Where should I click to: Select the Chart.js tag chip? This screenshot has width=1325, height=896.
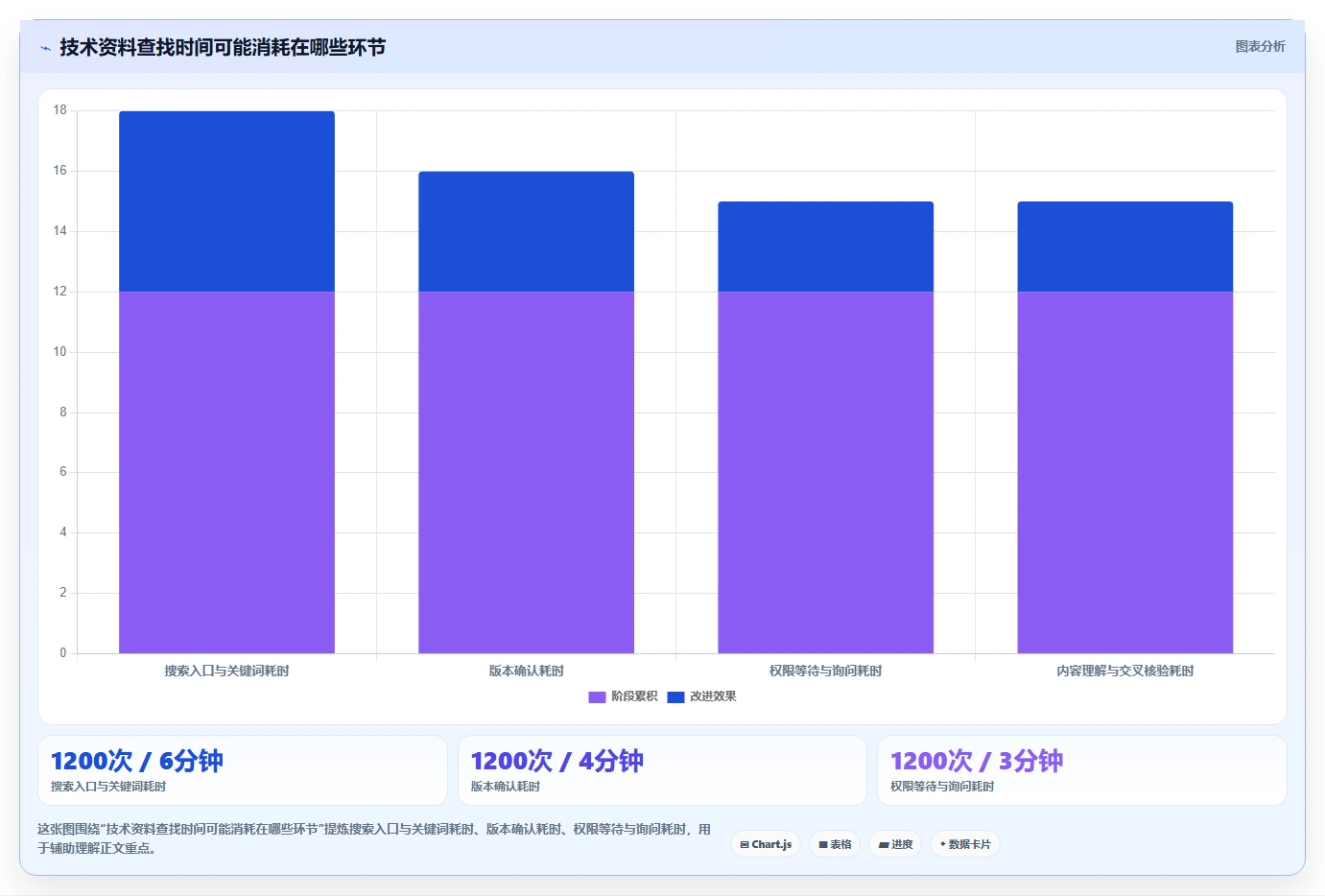(766, 844)
